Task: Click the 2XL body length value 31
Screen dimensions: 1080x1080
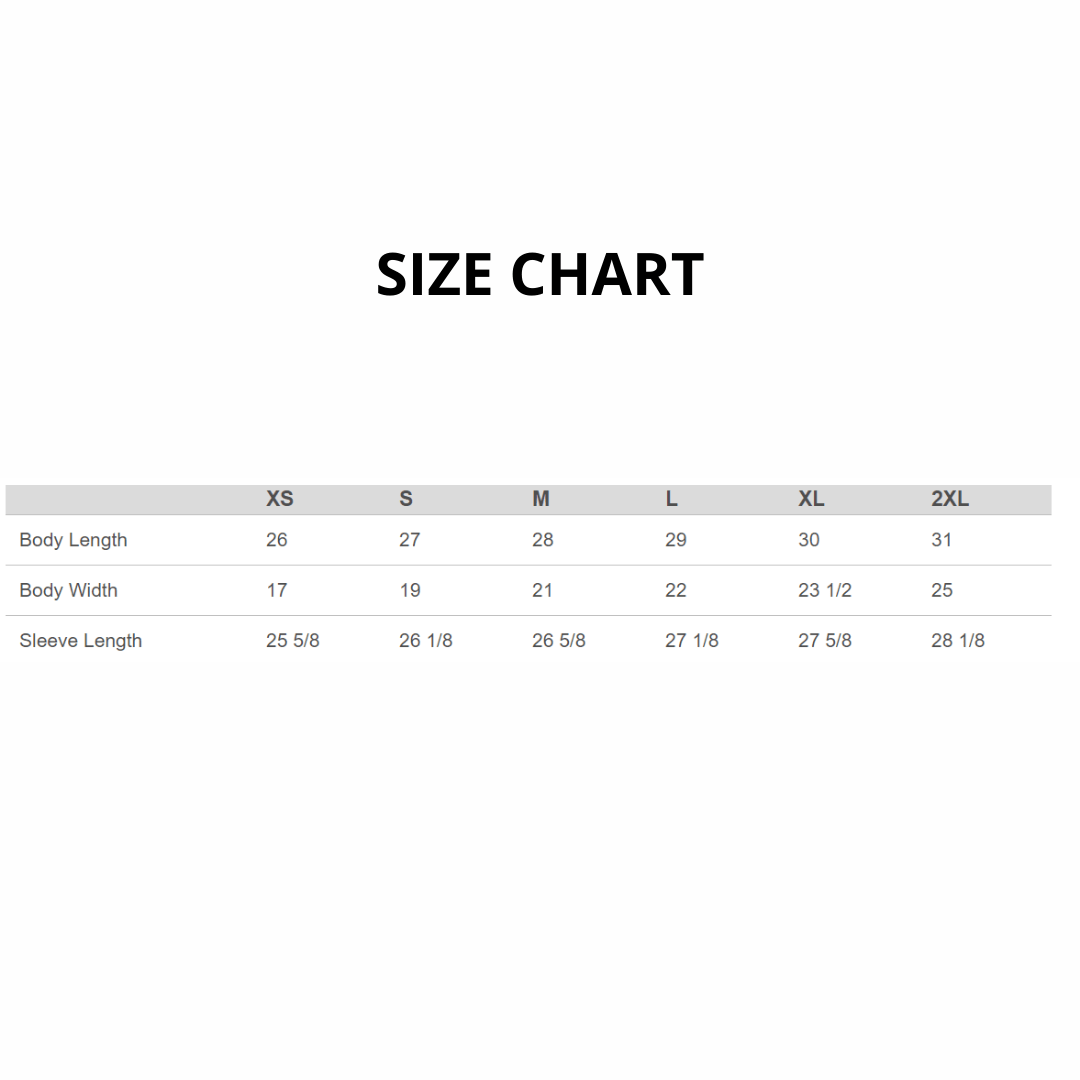Action: coord(941,540)
